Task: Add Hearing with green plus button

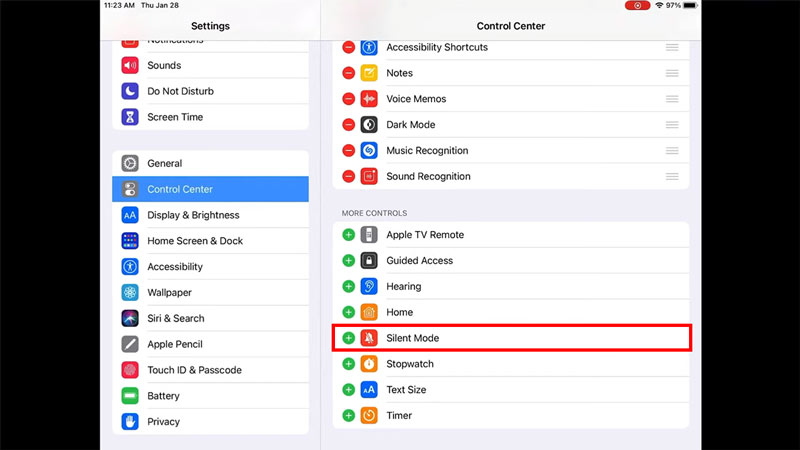Action: [x=348, y=286]
